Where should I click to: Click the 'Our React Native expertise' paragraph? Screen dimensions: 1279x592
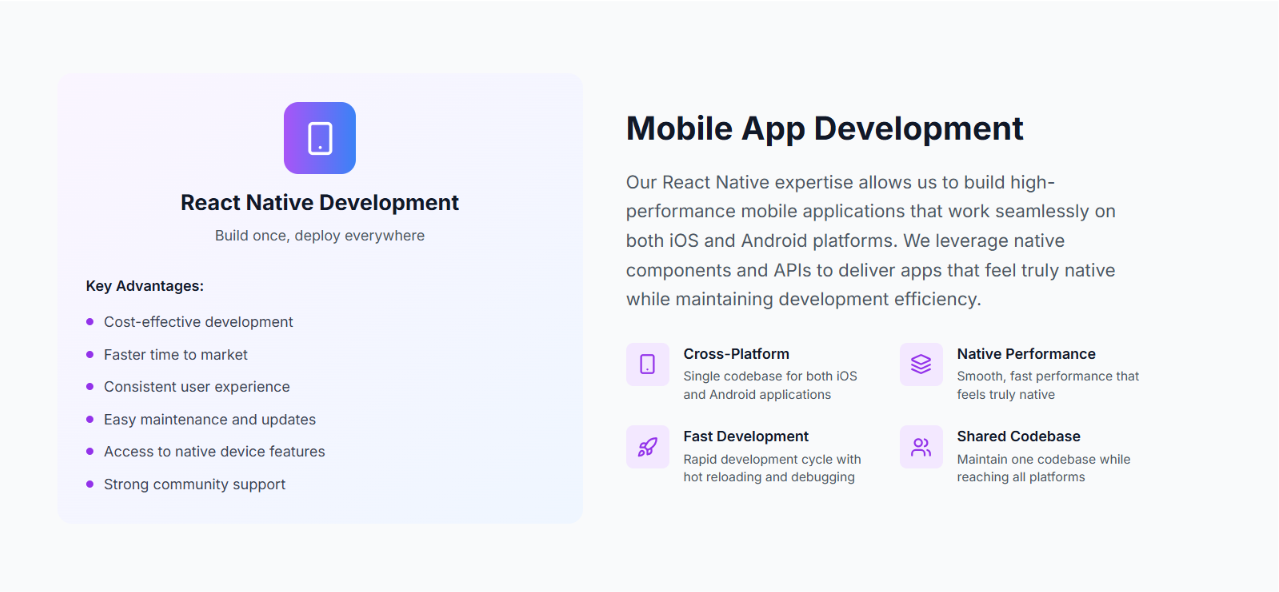point(871,240)
